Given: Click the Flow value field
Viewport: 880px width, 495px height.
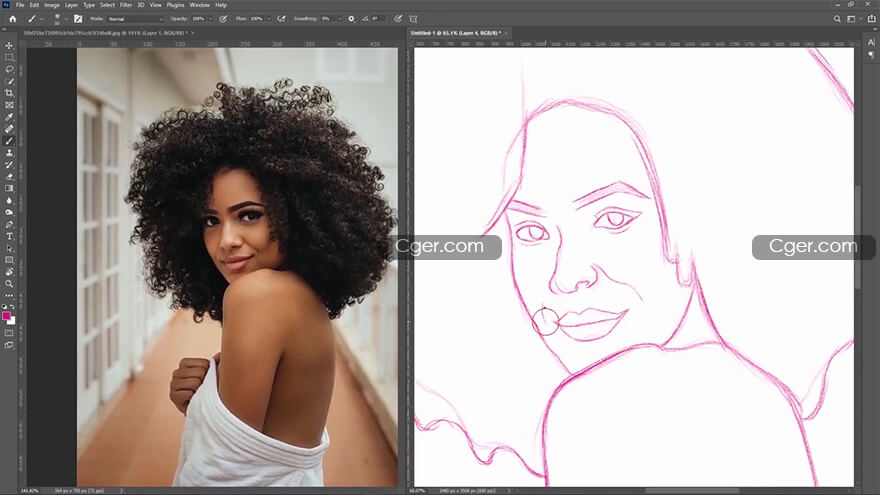Looking at the screenshot, I should [257, 19].
